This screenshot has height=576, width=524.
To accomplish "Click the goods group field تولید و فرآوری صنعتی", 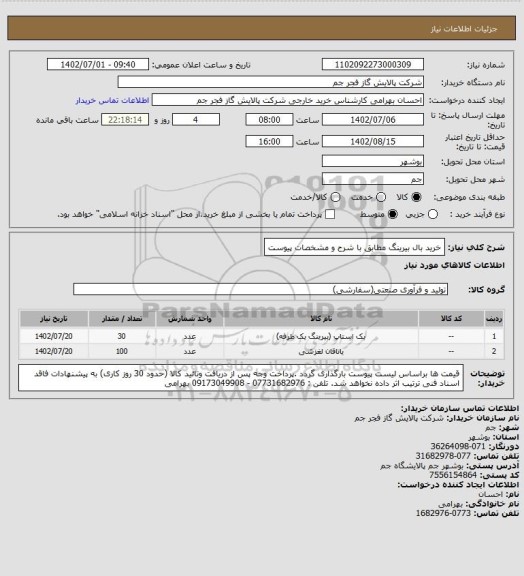I will 260,289.
